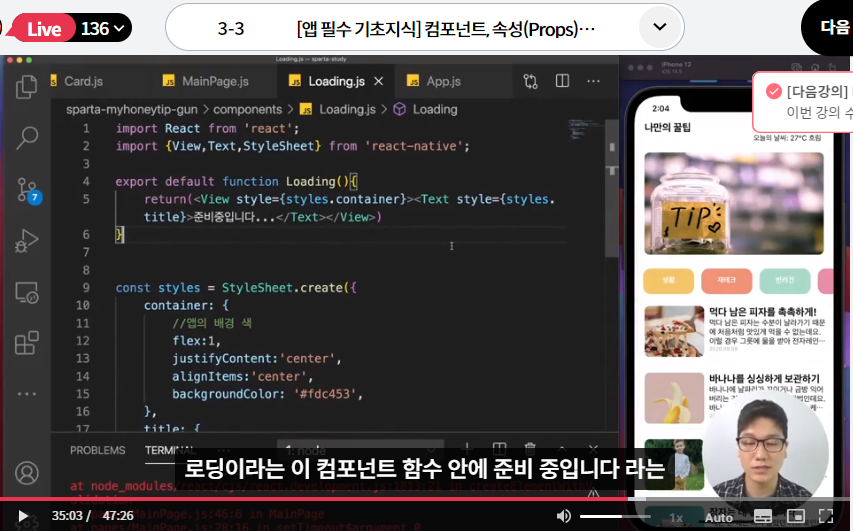The width and height of the screenshot is (853, 531).
Task: Close the Loading.js tab
Action: (x=379, y=81)
